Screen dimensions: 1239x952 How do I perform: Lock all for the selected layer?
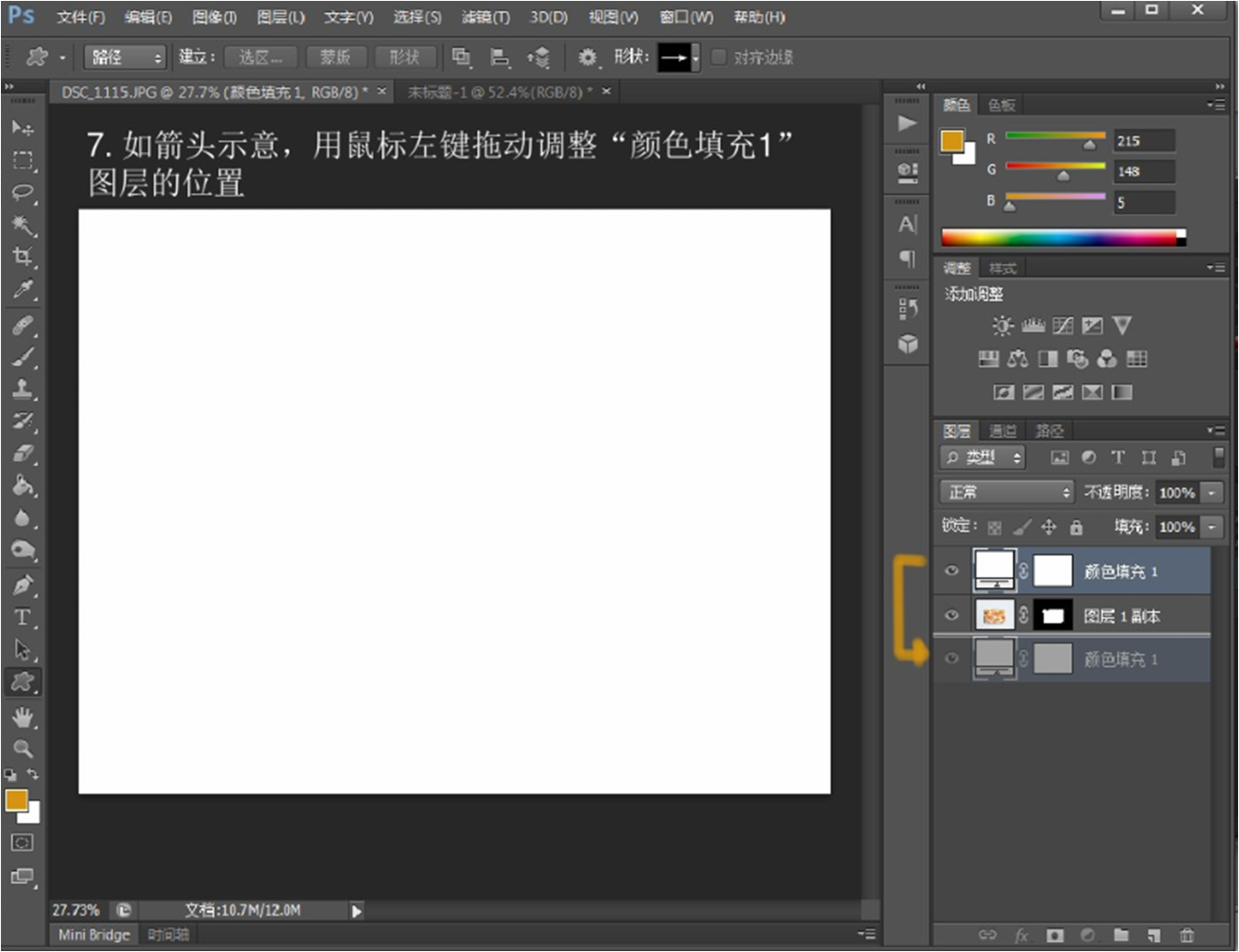(x=1076, y=527)
